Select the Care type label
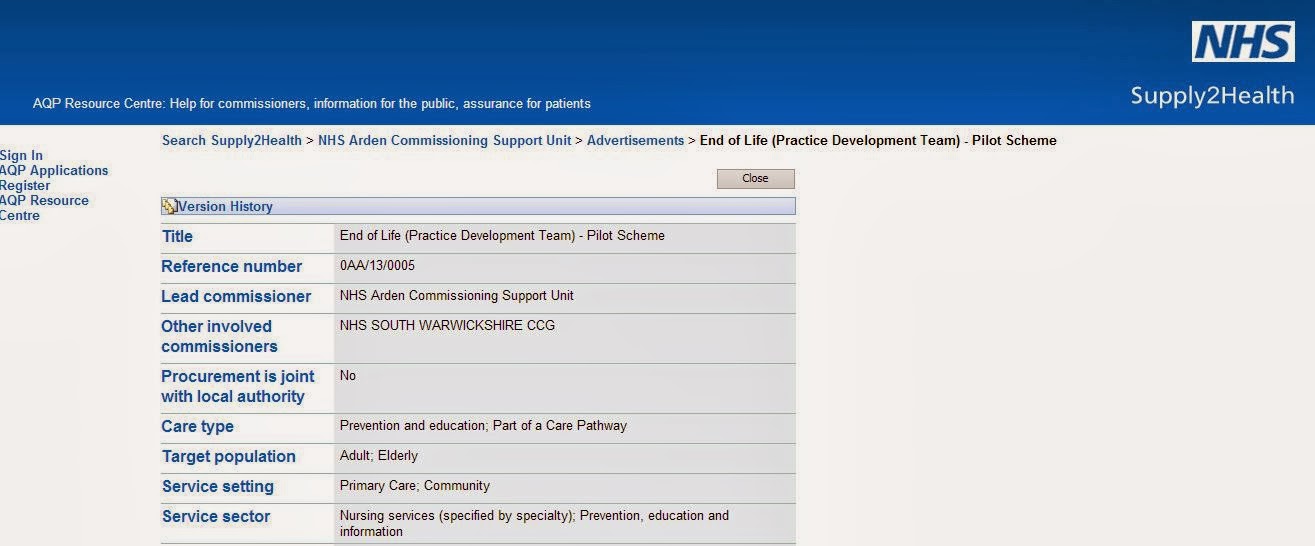The width and height of the screenshot is (1315, 546). point(198,427)
